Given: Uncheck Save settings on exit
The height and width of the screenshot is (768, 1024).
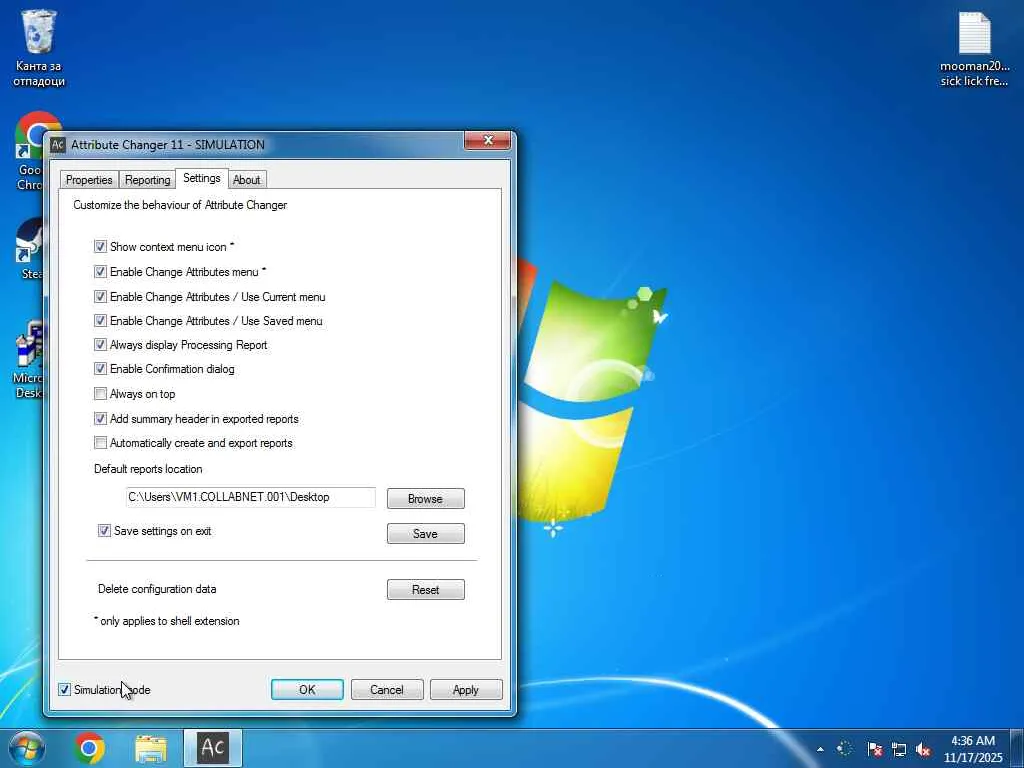Looking at the screenshot, I should [x=104, y=531].
